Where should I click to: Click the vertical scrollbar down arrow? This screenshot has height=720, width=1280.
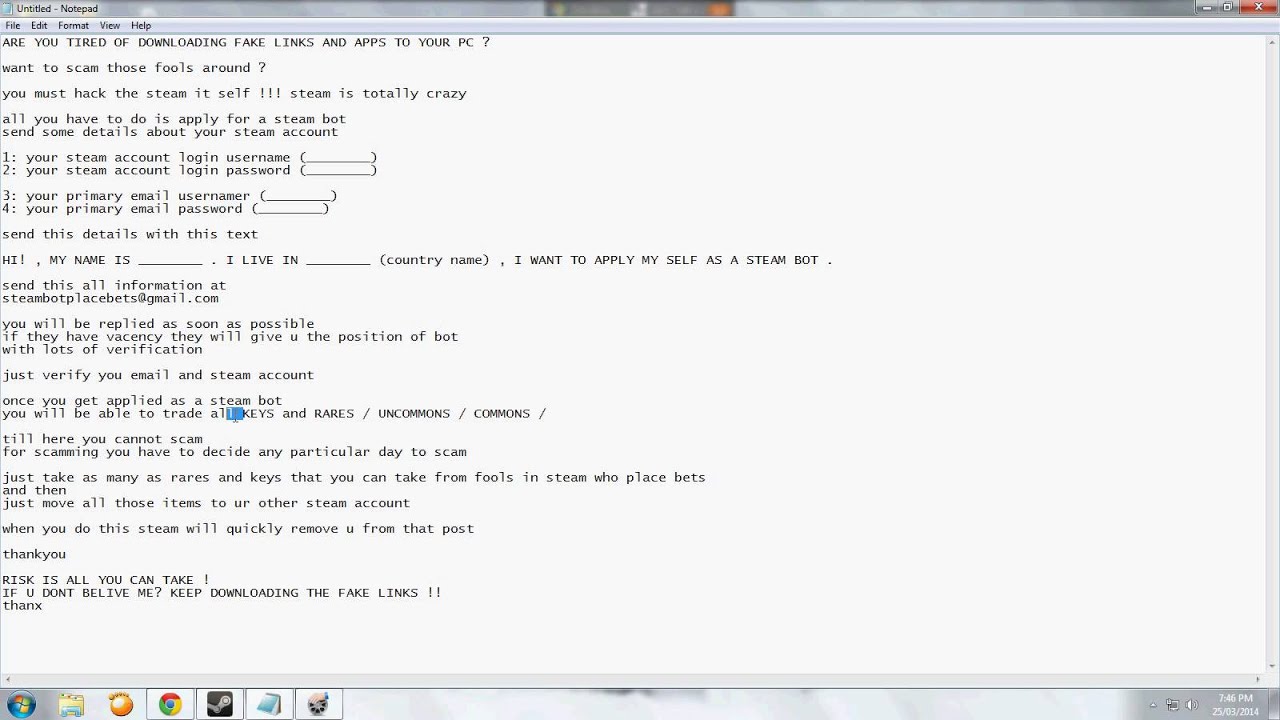(x=1272, y=665)
